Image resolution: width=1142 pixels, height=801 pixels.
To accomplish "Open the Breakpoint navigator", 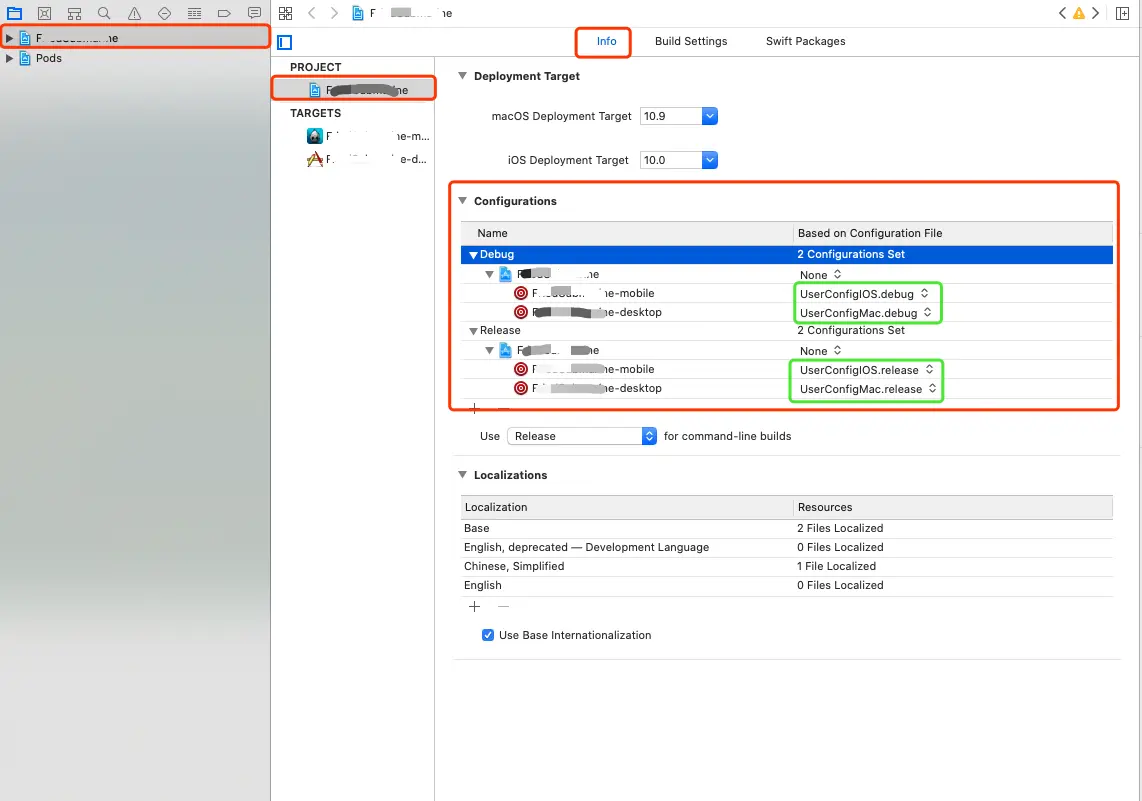I will (224, 13).
